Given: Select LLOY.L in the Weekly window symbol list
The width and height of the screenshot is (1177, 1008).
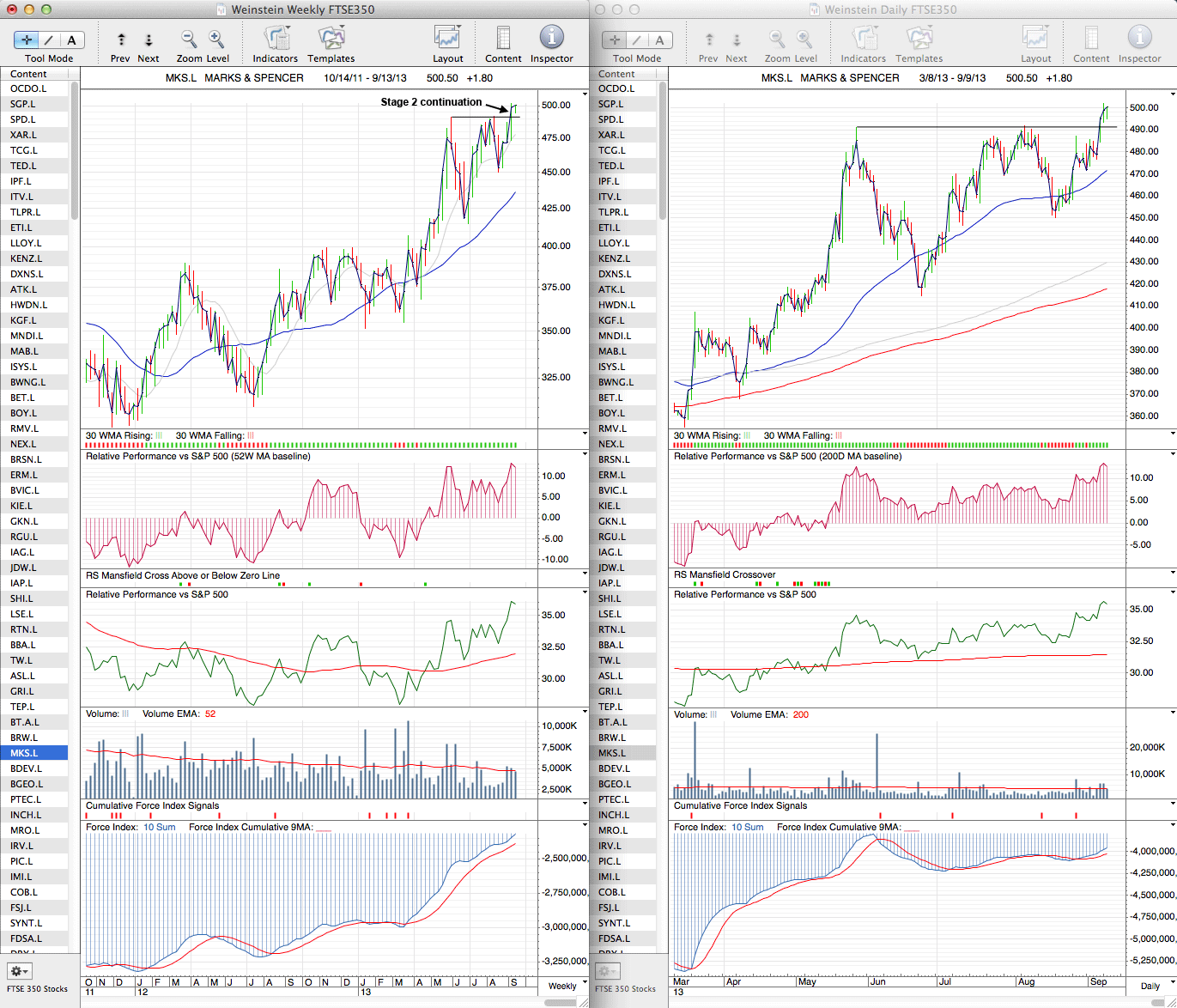Looking at the screenshot, I should point(26,243).
